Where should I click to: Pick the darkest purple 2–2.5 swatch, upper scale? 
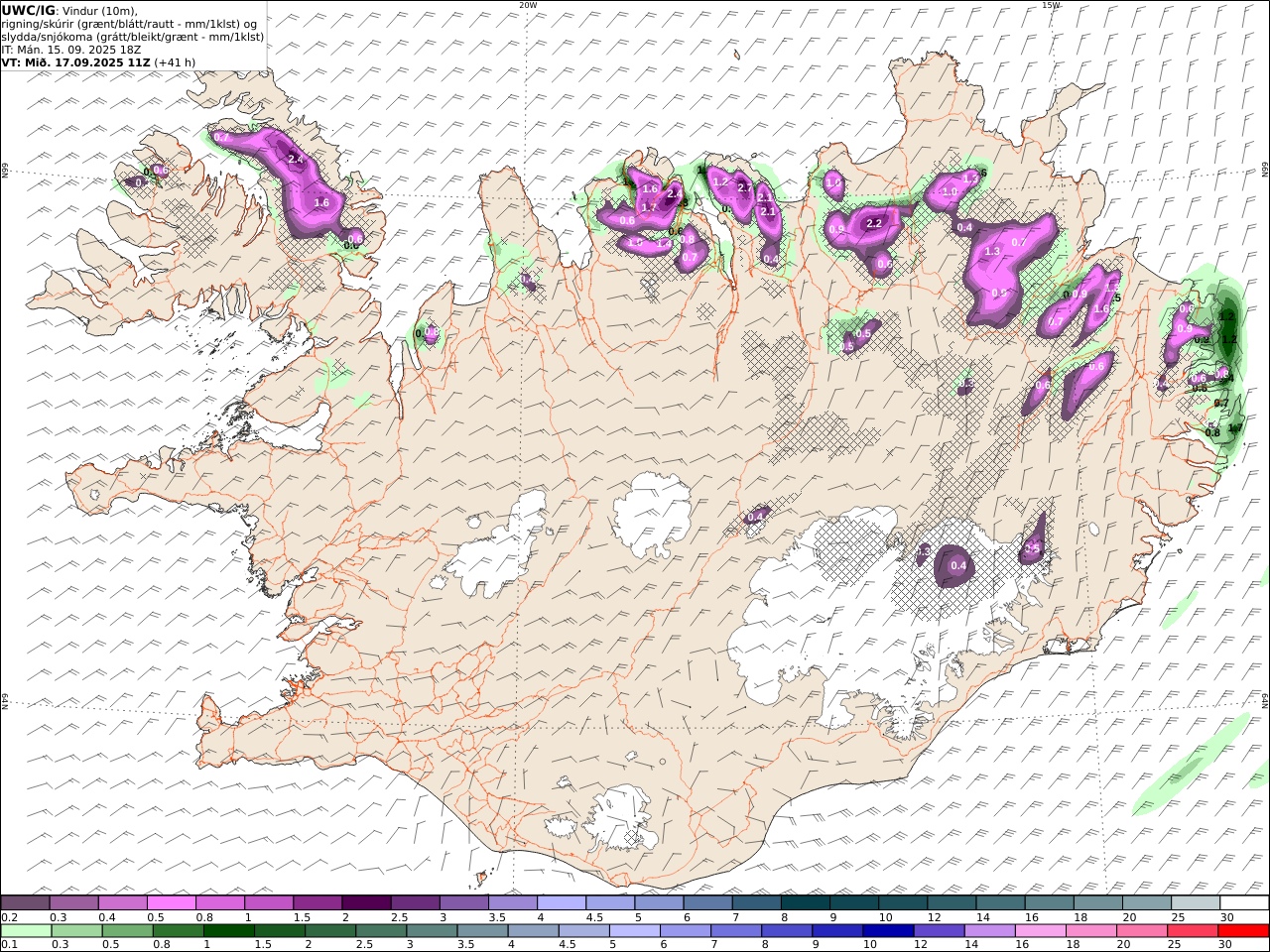tap(365, 902)
